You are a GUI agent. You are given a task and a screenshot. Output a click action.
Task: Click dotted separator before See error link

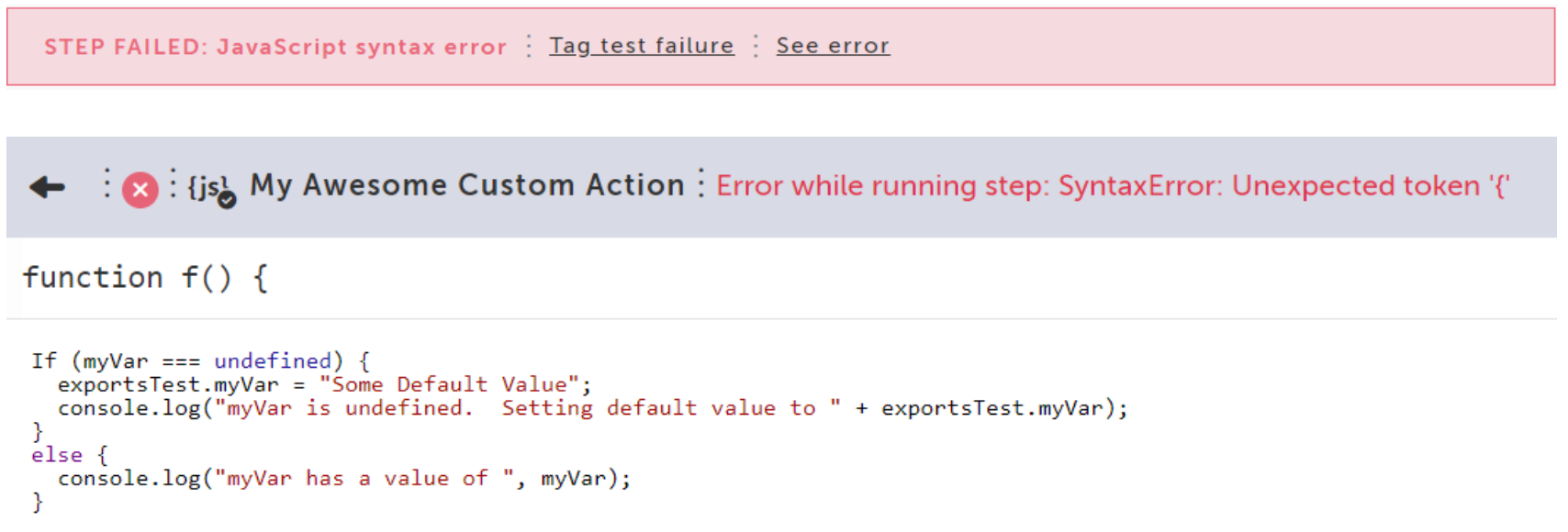(x=756, y=46)
